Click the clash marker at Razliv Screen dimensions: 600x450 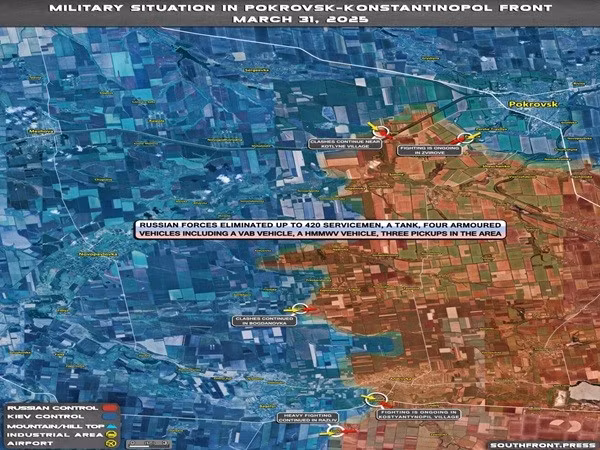(336, 431)
